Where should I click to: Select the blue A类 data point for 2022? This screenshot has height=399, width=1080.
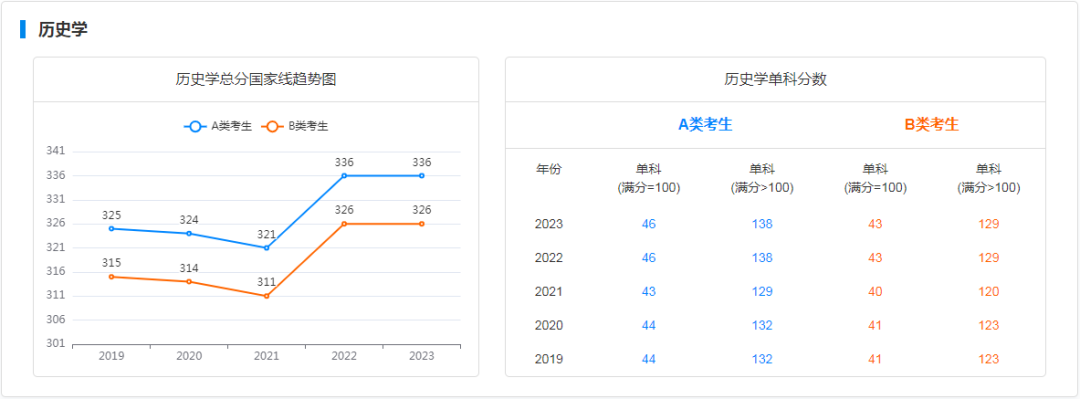(x=344, y=175)
